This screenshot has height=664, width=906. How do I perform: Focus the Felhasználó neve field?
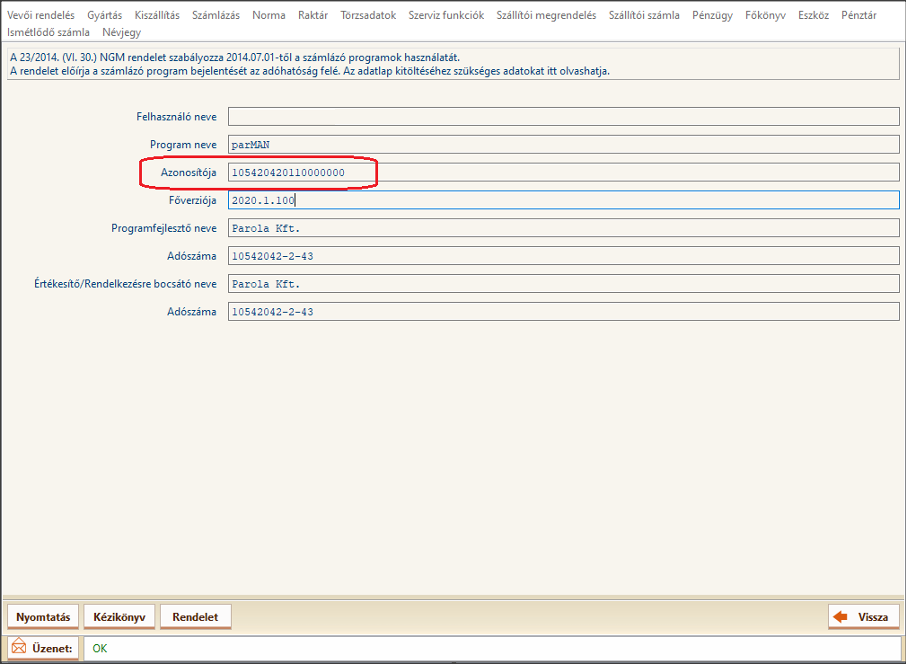click(x=563, y=117)
